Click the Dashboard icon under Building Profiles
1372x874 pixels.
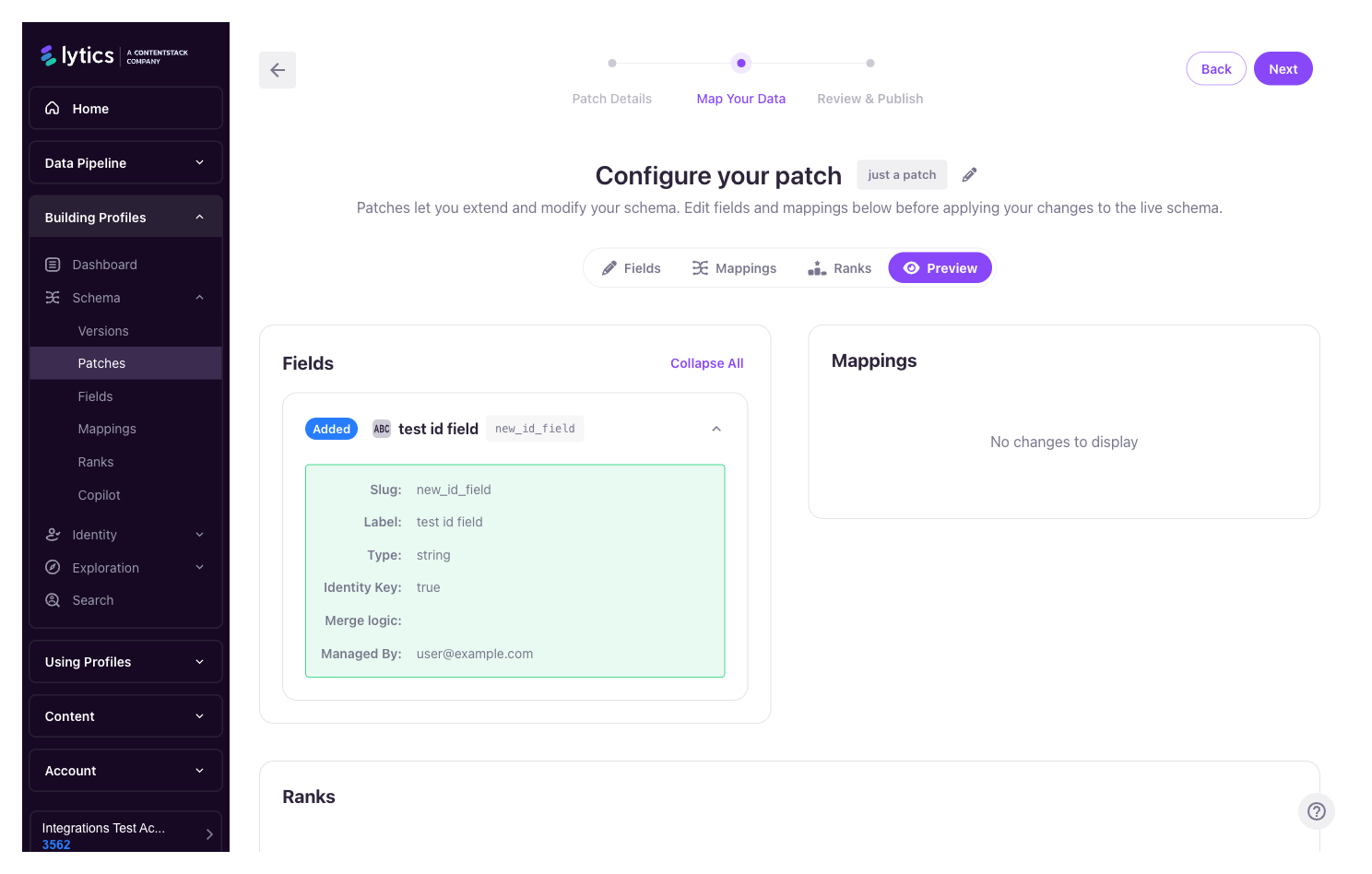coord(53,264)
